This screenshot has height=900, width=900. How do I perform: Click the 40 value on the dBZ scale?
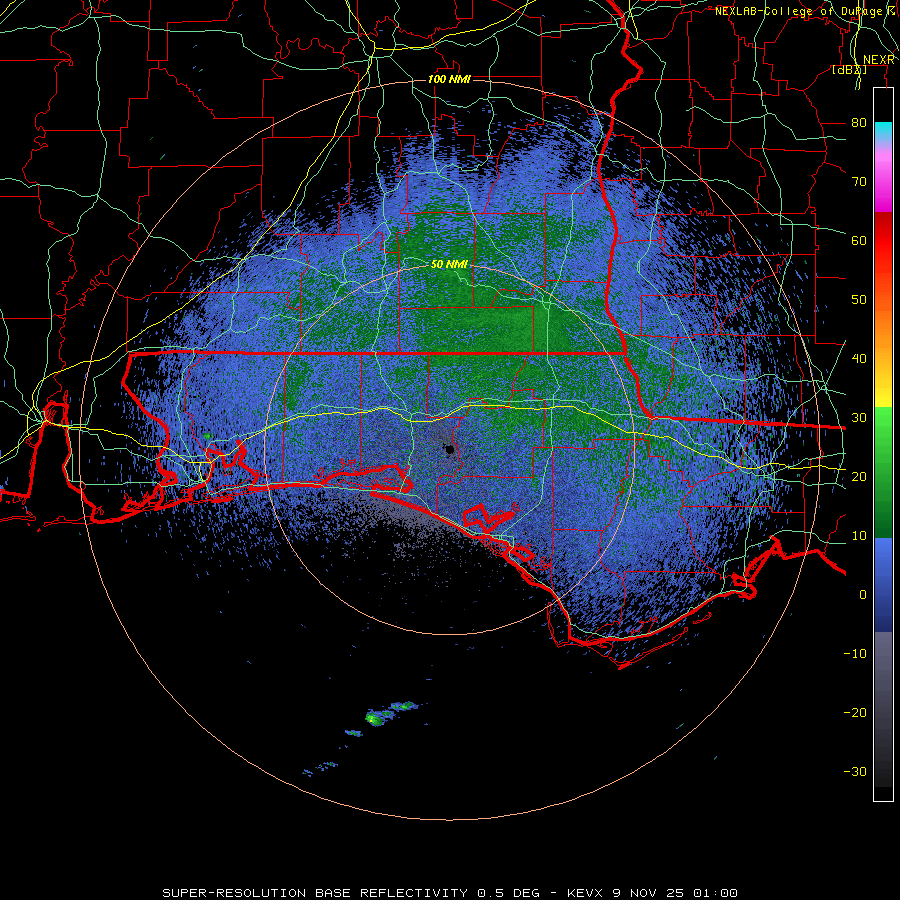tap(859, 358)
